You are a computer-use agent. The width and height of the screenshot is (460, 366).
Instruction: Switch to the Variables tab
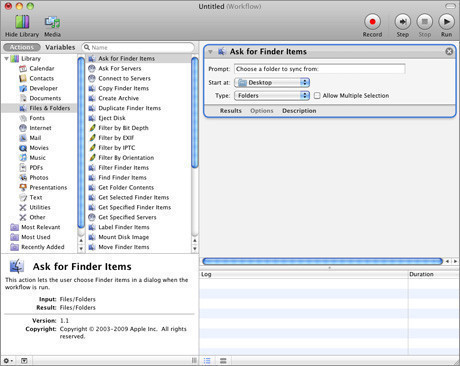[x=60, y=47]
